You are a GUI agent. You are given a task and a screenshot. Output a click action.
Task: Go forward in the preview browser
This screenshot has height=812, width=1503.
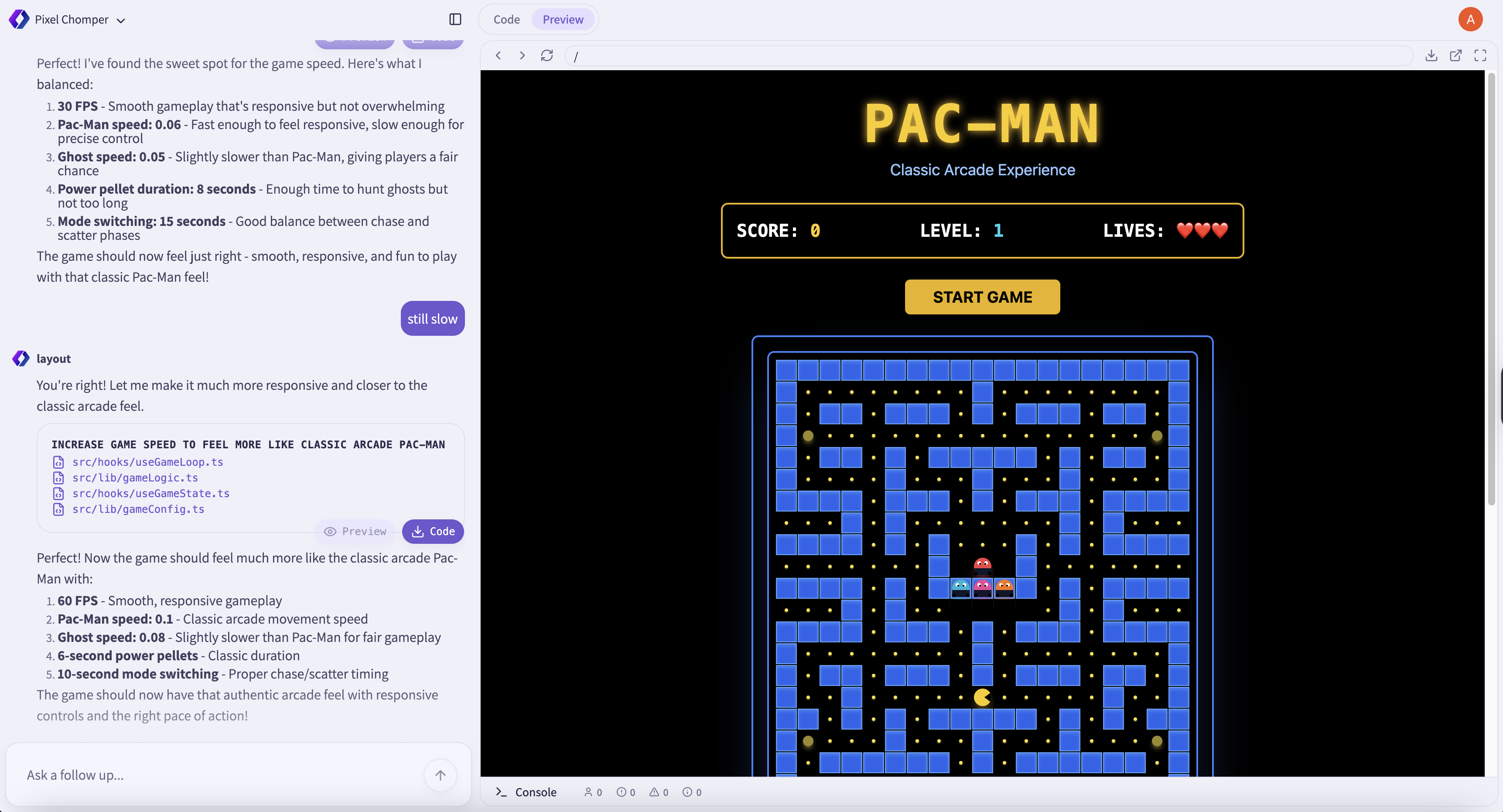point(522,55)
